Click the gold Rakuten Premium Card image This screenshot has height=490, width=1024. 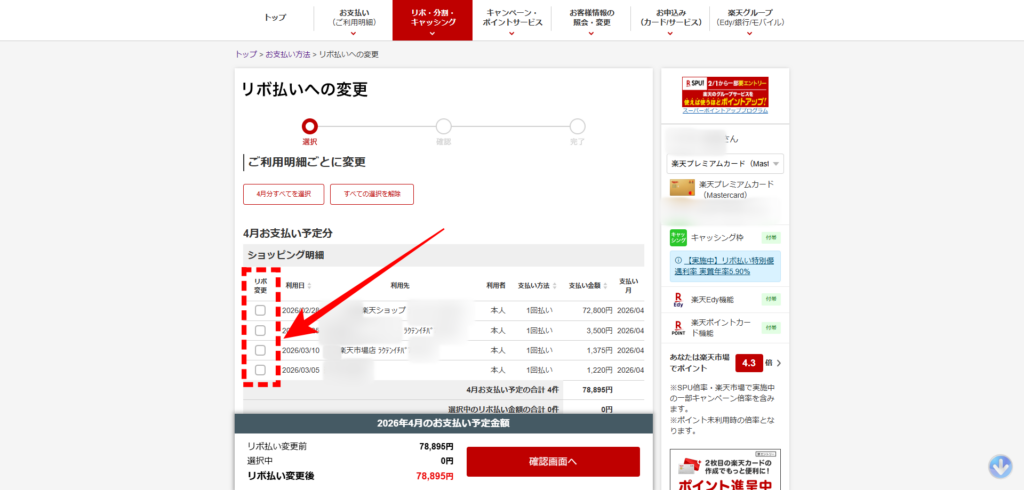coord(682,188)
